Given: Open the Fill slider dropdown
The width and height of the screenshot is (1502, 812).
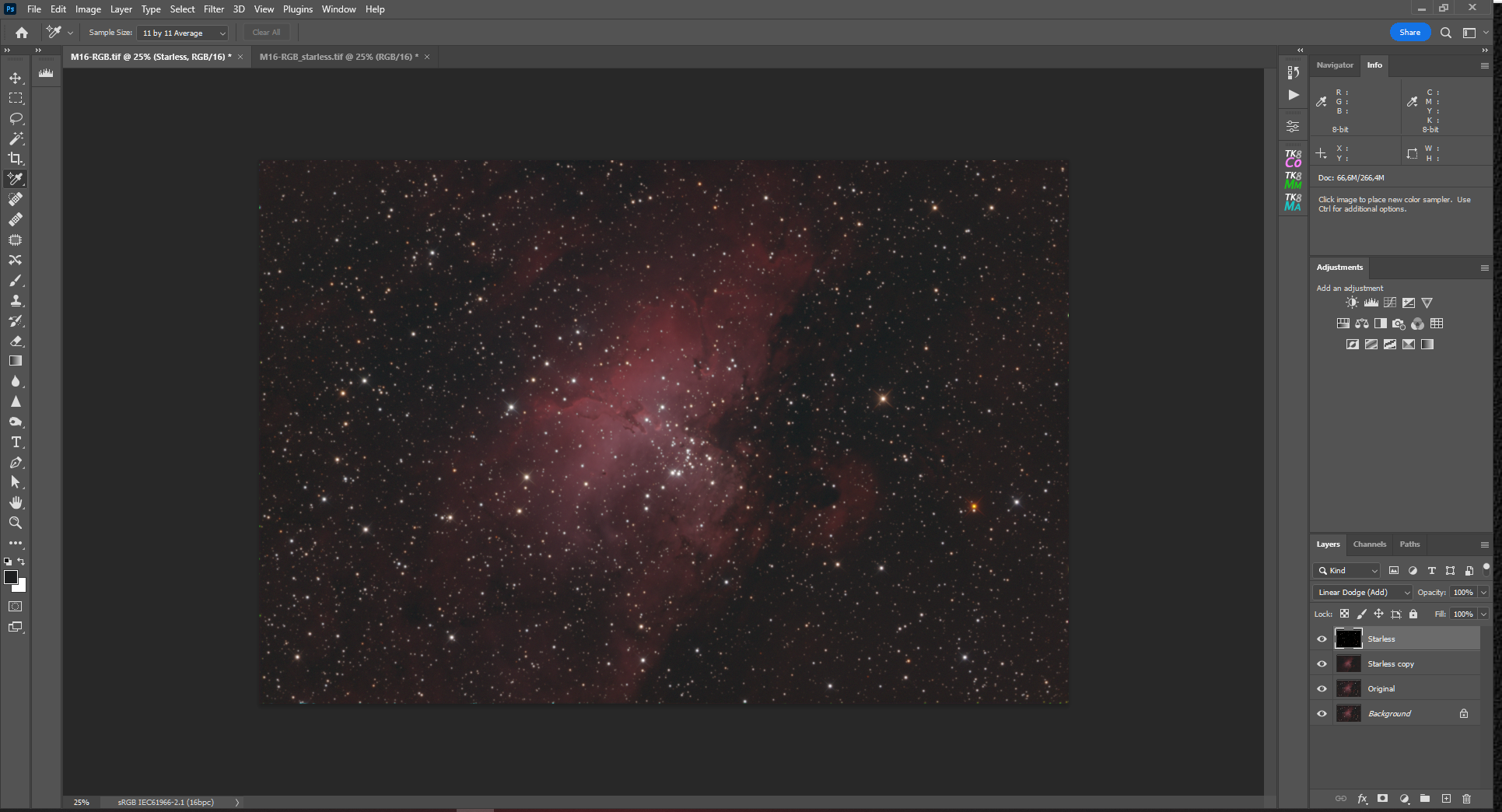Looking at the screenshot, I should tap(1483, 614).
